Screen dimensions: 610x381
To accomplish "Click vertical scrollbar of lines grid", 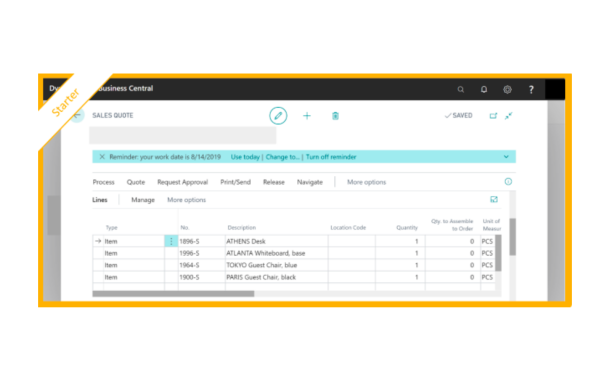I will tap(498, 253).
